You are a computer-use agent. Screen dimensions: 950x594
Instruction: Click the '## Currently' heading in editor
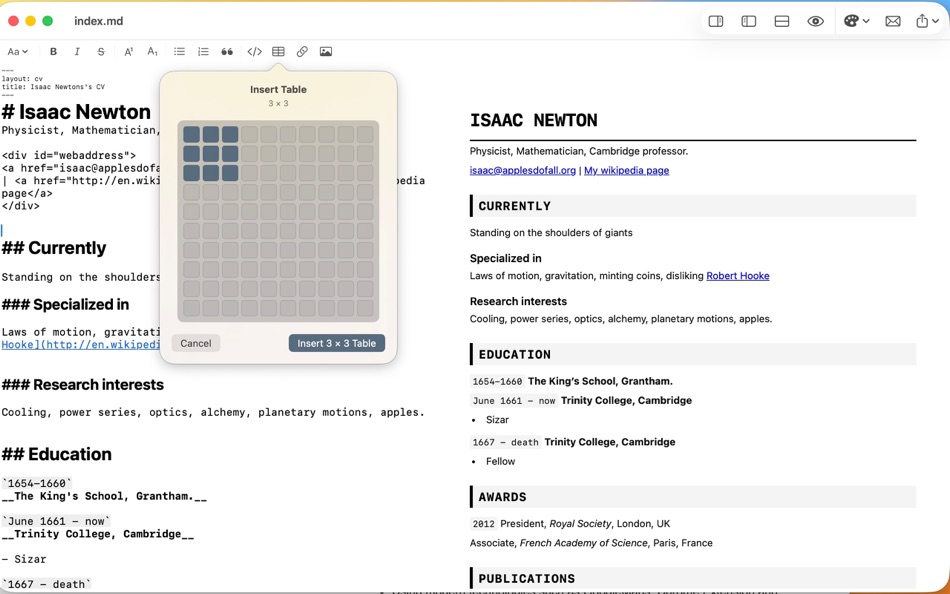(x=54, y=248)
